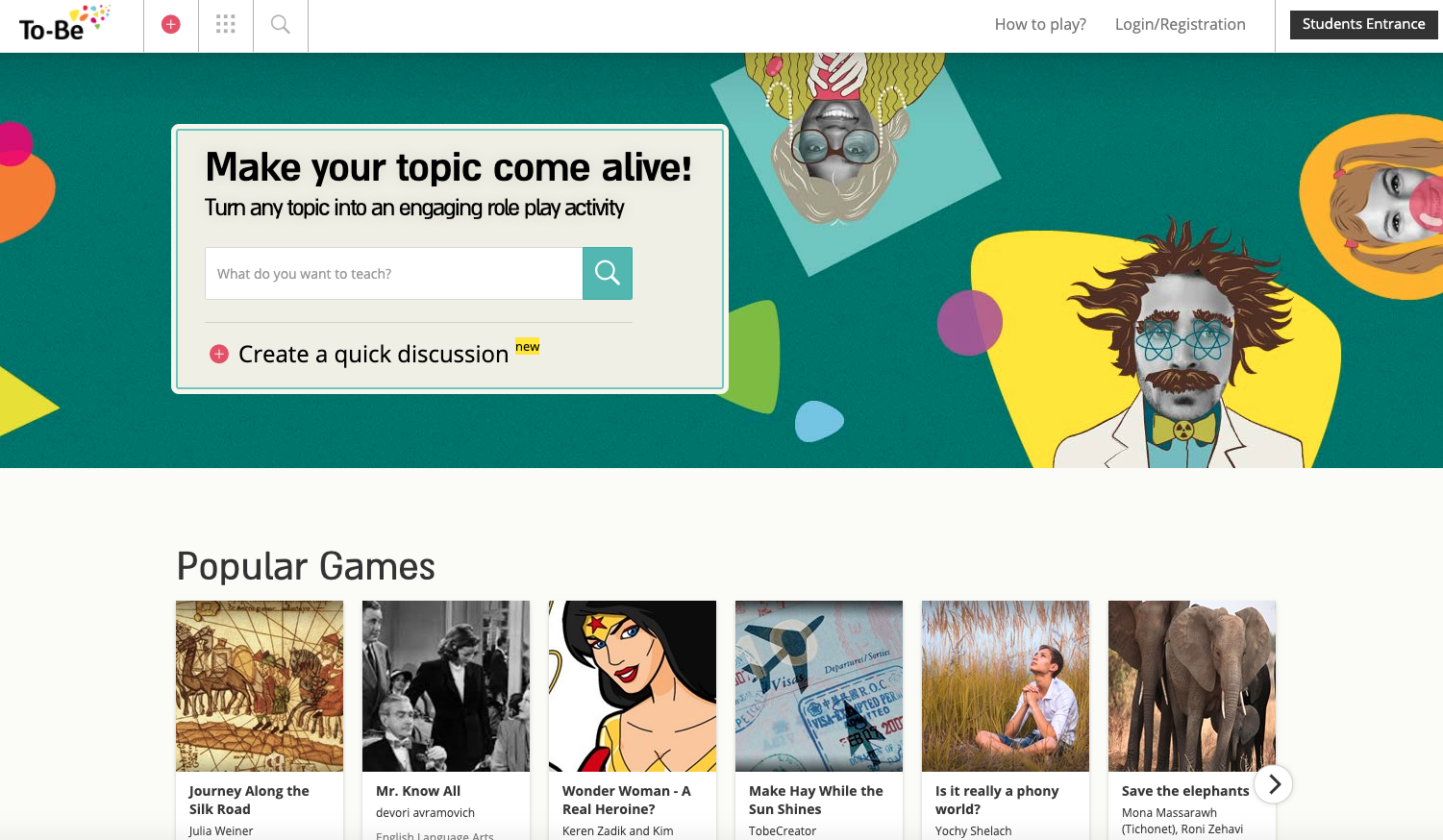Open Make Hay While the Sun Shines image
Screen dimensions: 1443x840
click(x=819, y=686)
